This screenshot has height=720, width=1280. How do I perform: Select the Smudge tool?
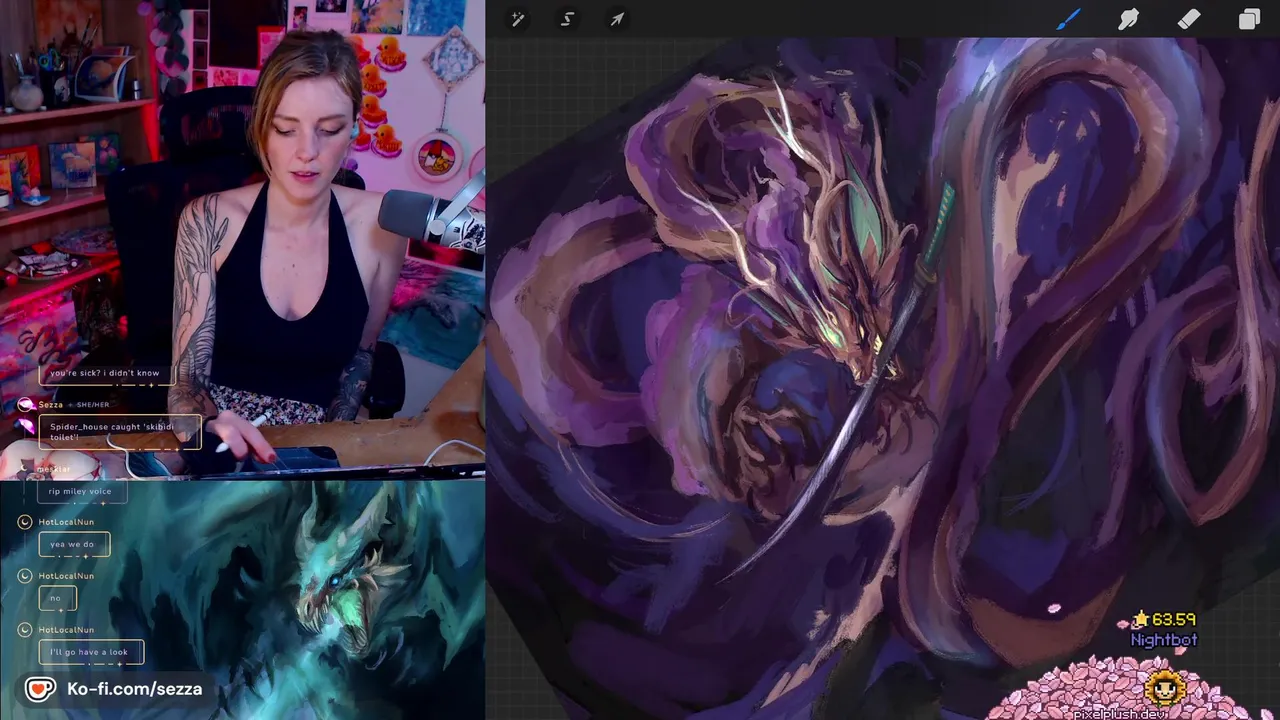point(1128,19)
